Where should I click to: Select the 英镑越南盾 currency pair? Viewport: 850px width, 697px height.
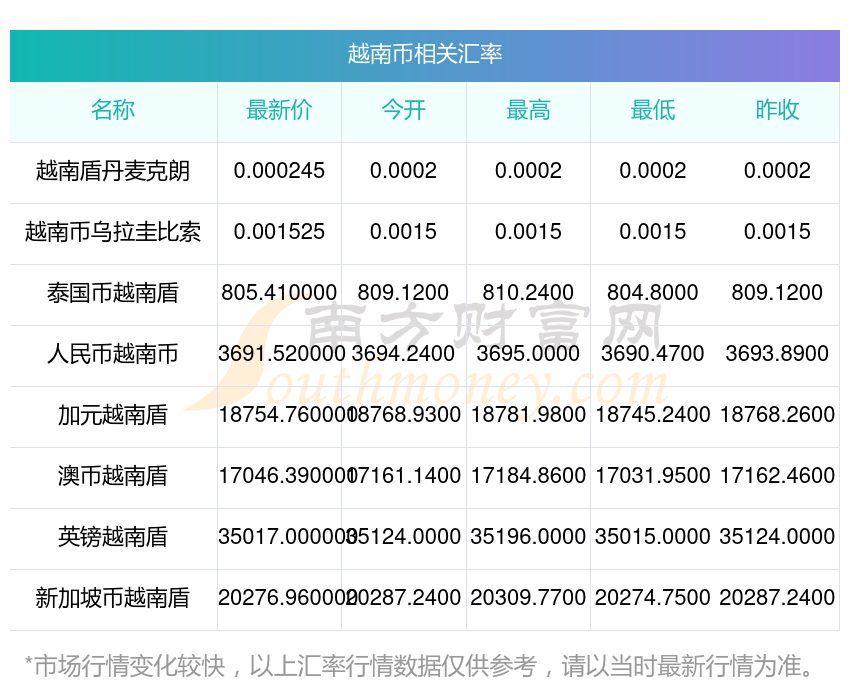tap(113, 537)
